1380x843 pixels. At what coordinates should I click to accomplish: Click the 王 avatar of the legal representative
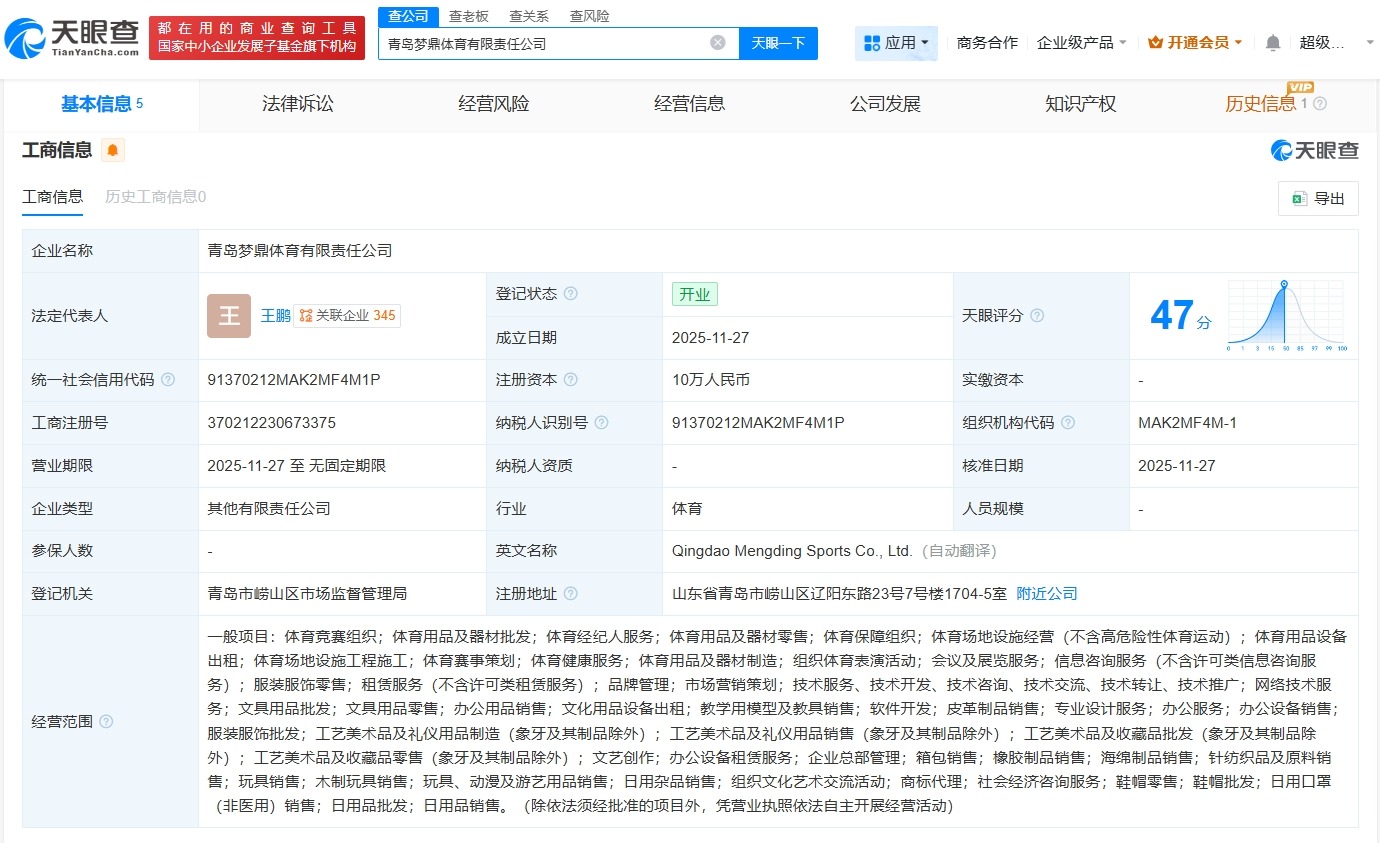228,315
